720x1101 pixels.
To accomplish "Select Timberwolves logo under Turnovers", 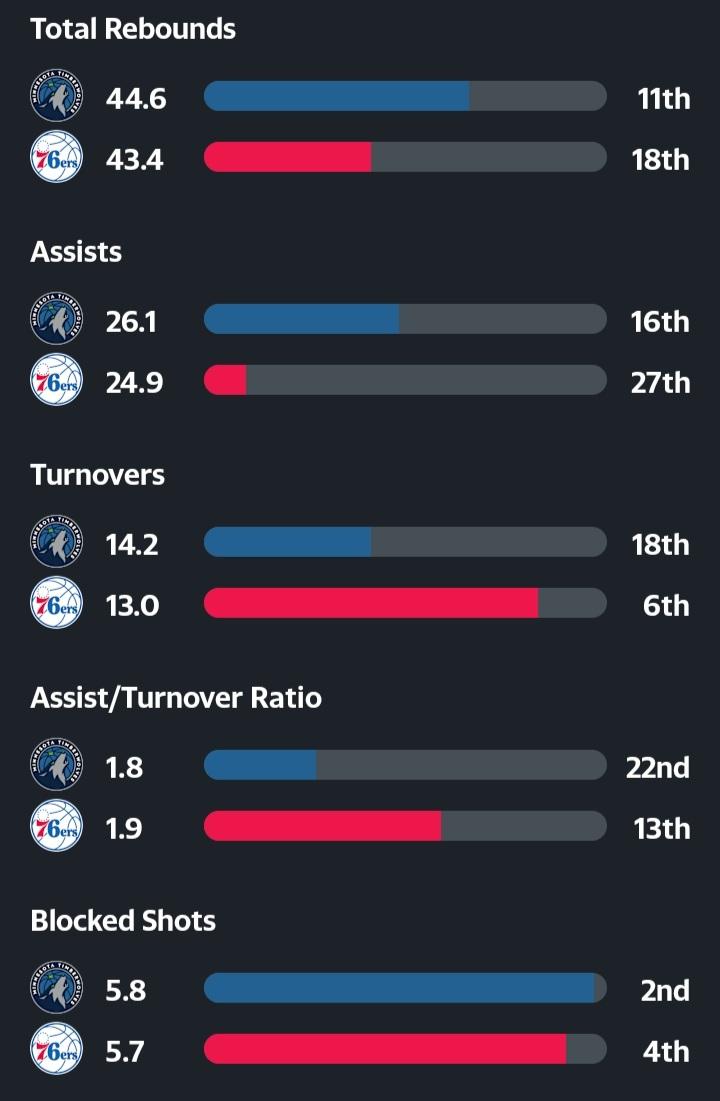I will tap(56, 542).
